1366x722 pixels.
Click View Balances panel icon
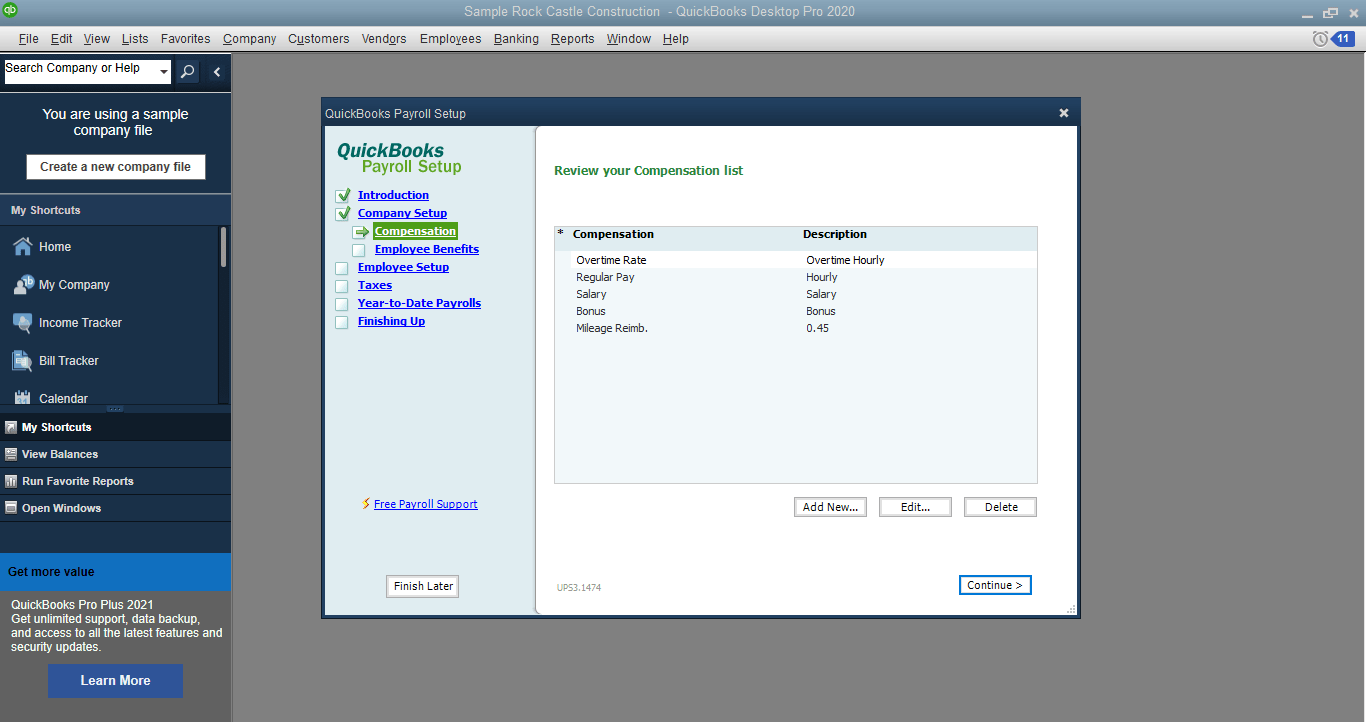coord(11,454)
